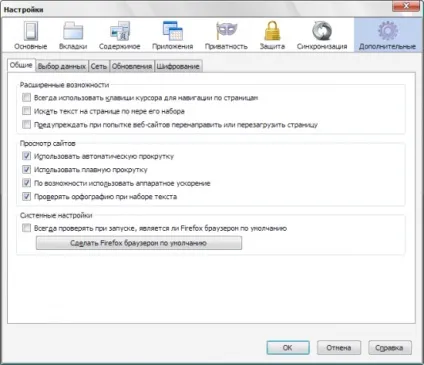Open help via Справка button
The image size is (424, 365).
coord(390,348)
